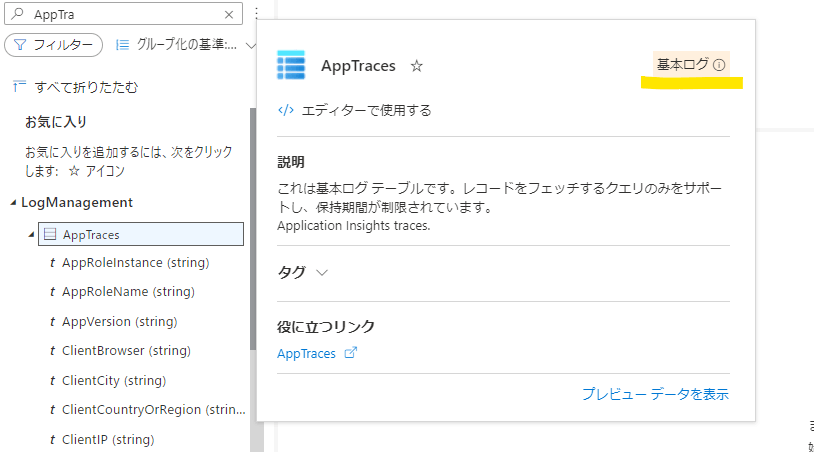Click 'Application Insights traces.' text
This screenshot has width=814, height=452.
[354, 226]
